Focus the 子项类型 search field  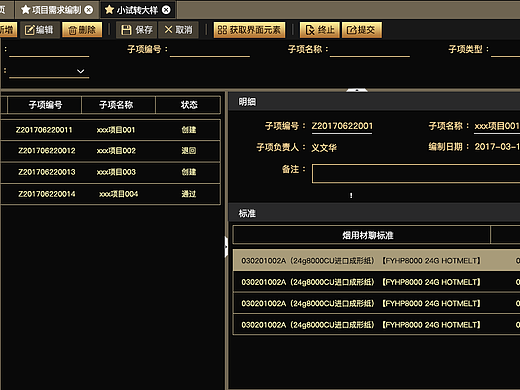[x=506, y=50]
